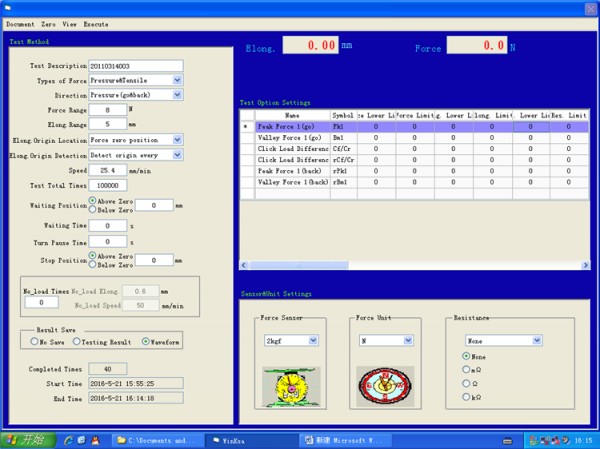The image size is (600, 449).
Task: Open the Execute menu
Action: click(x=95, y=23)
